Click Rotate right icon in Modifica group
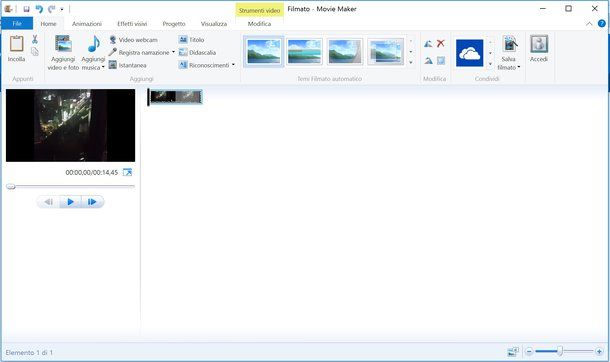This screenshot has width=610, height=362. (x=428, y=61)
